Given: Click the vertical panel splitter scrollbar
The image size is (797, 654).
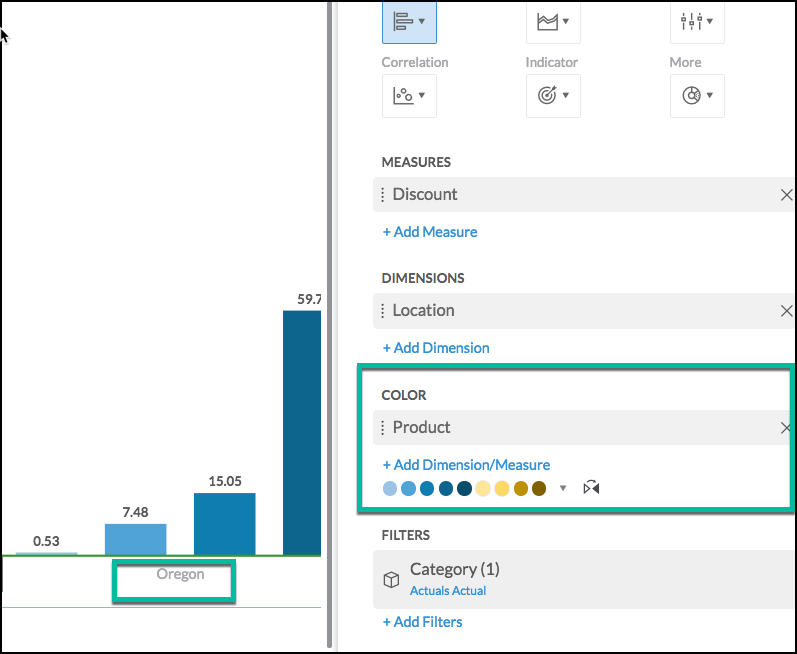Looking at the screenshot, I should click(x=329, y=325).
